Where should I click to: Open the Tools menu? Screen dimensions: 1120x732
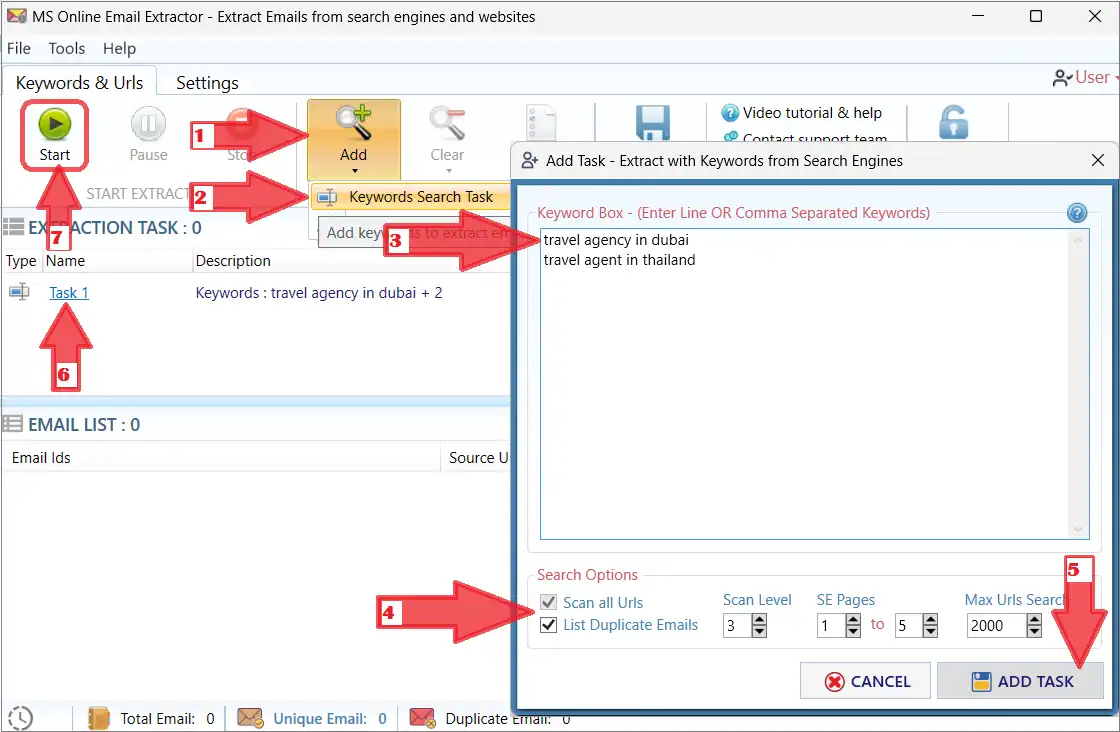66,49
